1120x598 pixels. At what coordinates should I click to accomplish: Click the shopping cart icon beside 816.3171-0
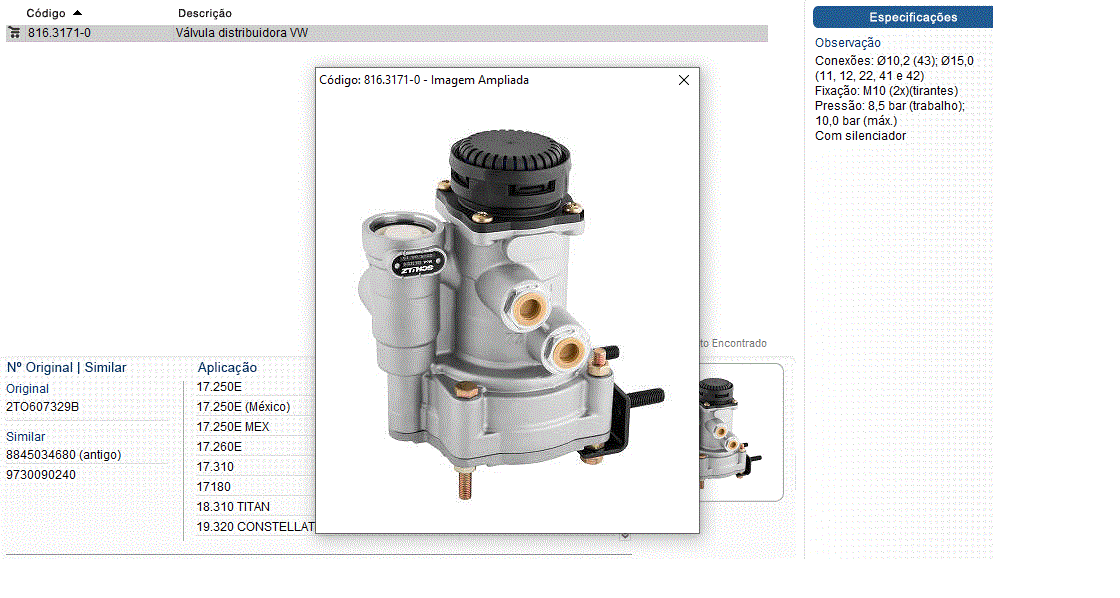click(14, 33)
